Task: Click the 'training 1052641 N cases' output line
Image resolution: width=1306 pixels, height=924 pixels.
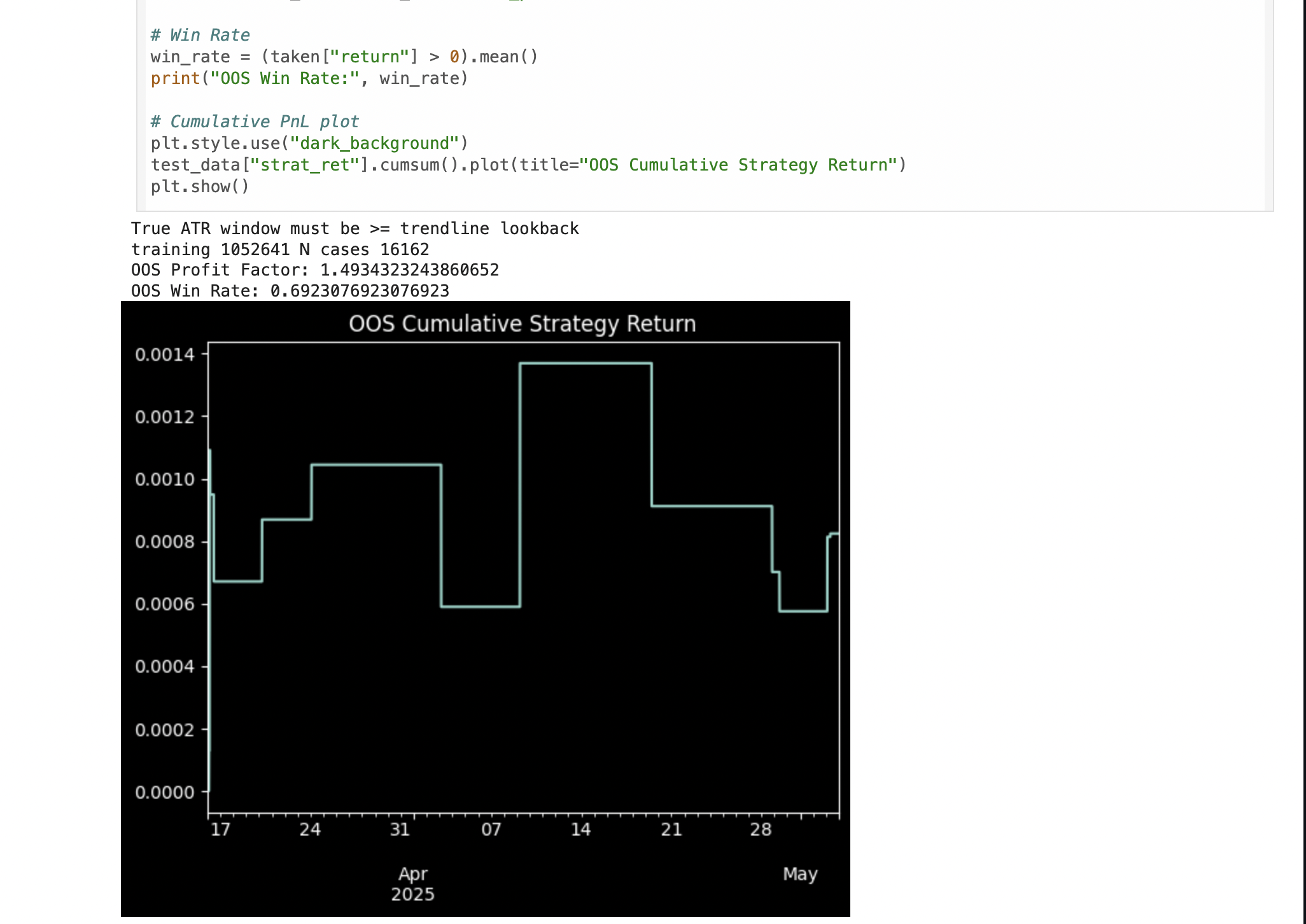Action: (x=280, y=249)
